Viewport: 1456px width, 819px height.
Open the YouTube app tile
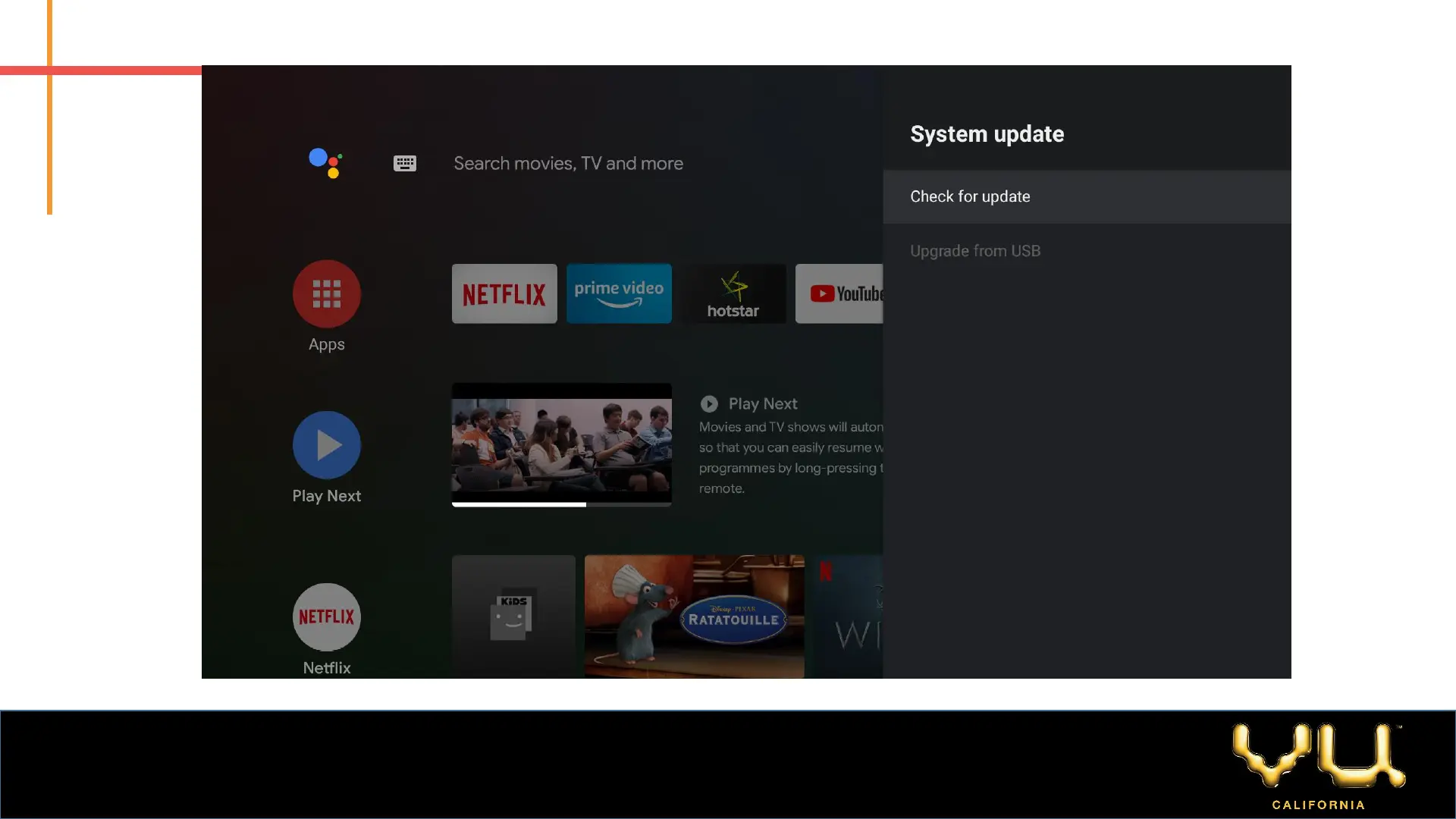(x=839, y=293)
